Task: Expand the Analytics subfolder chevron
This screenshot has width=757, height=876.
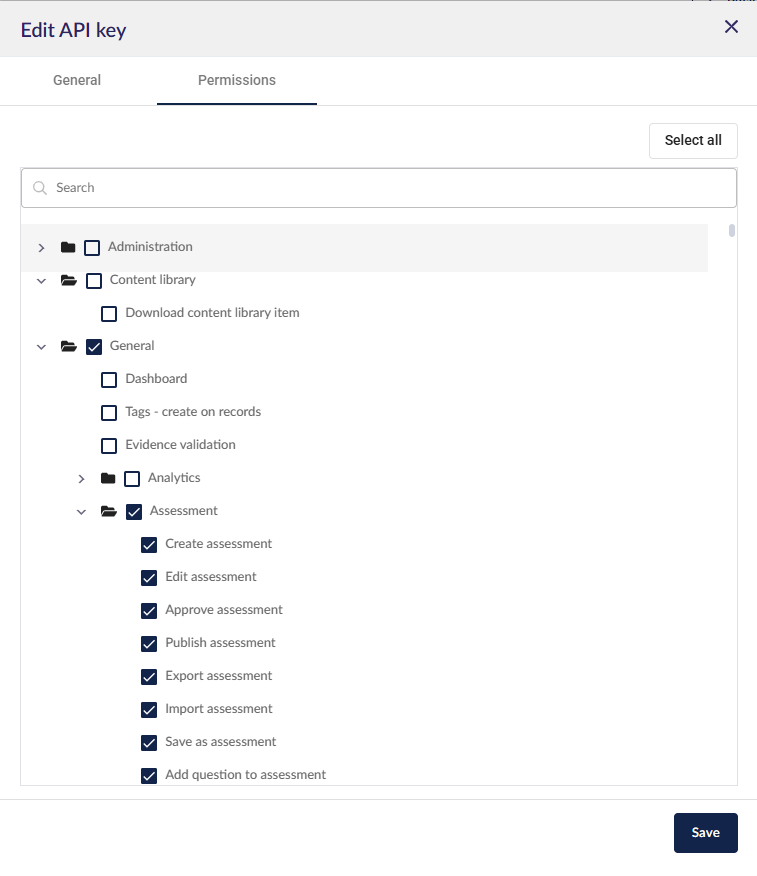Action: (82, 479)
